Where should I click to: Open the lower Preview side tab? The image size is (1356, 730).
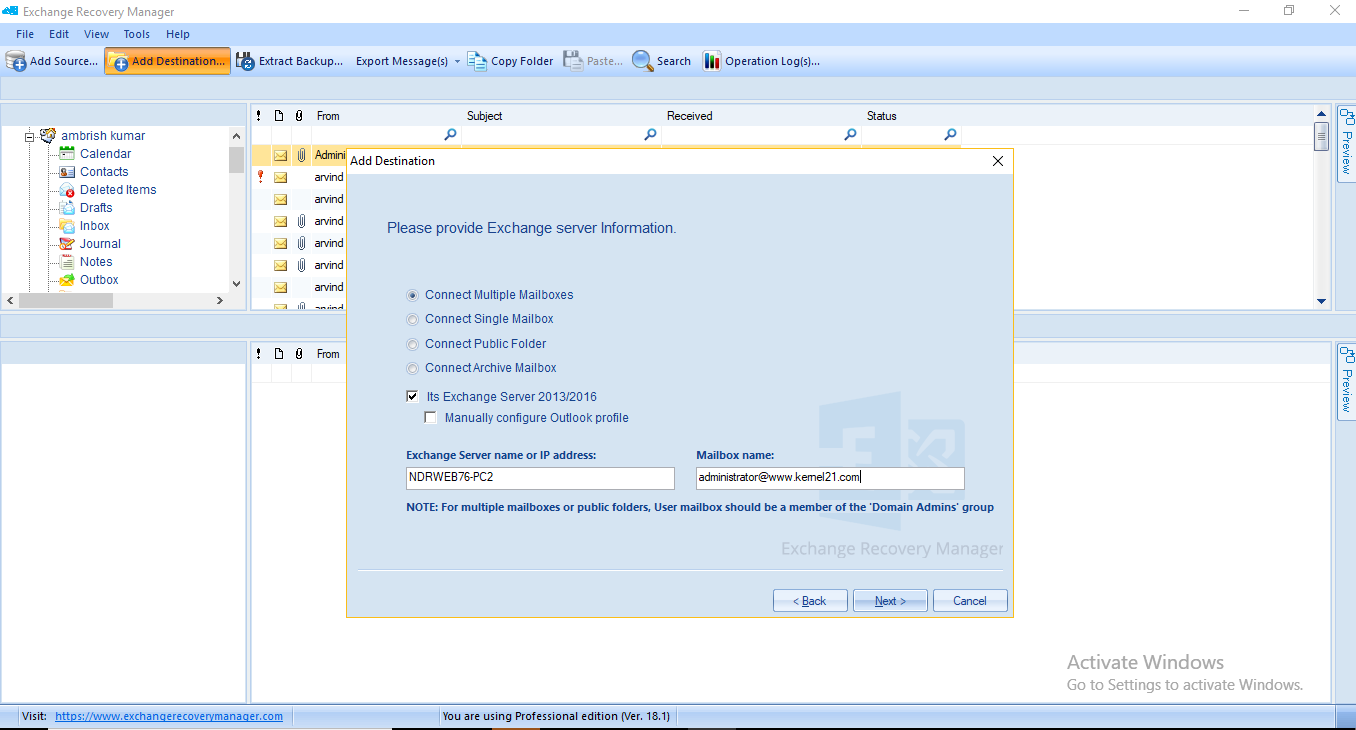(x=1346, y=382)
